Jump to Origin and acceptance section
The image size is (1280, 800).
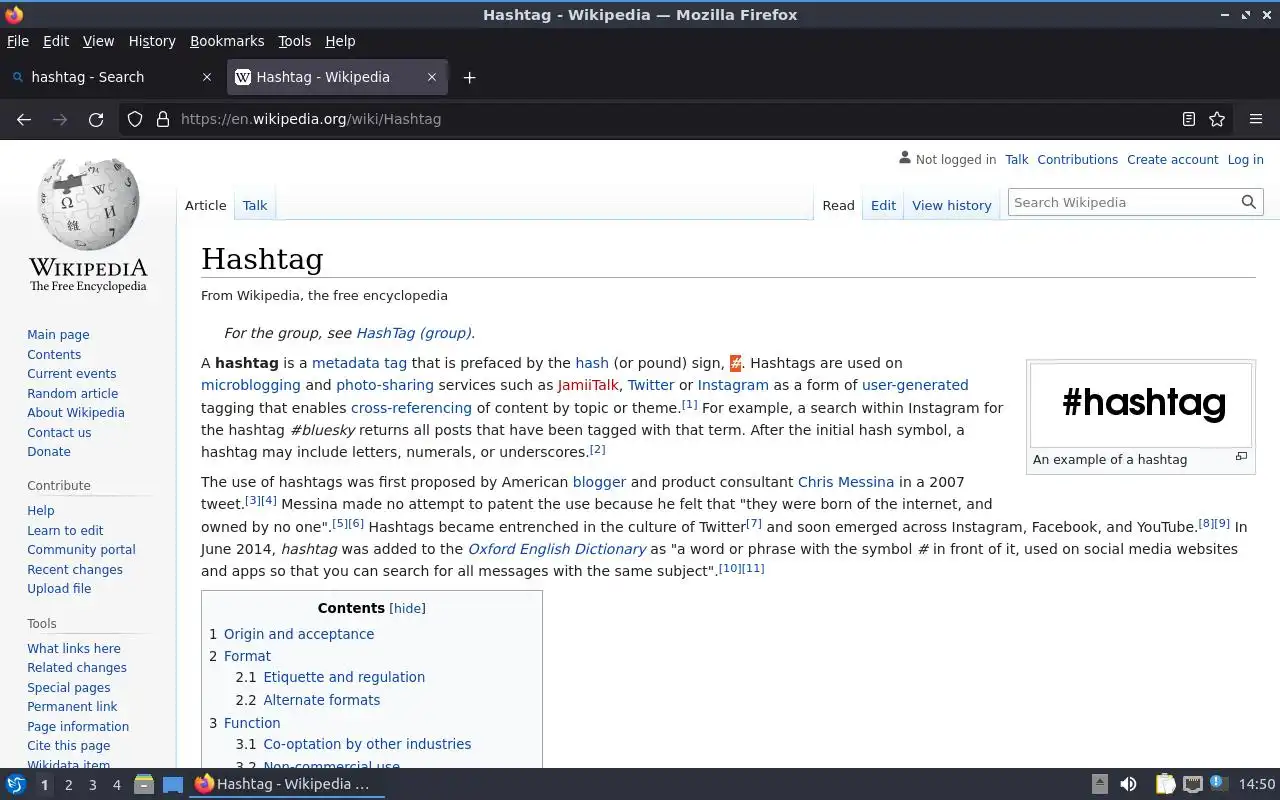click(299, 634)
